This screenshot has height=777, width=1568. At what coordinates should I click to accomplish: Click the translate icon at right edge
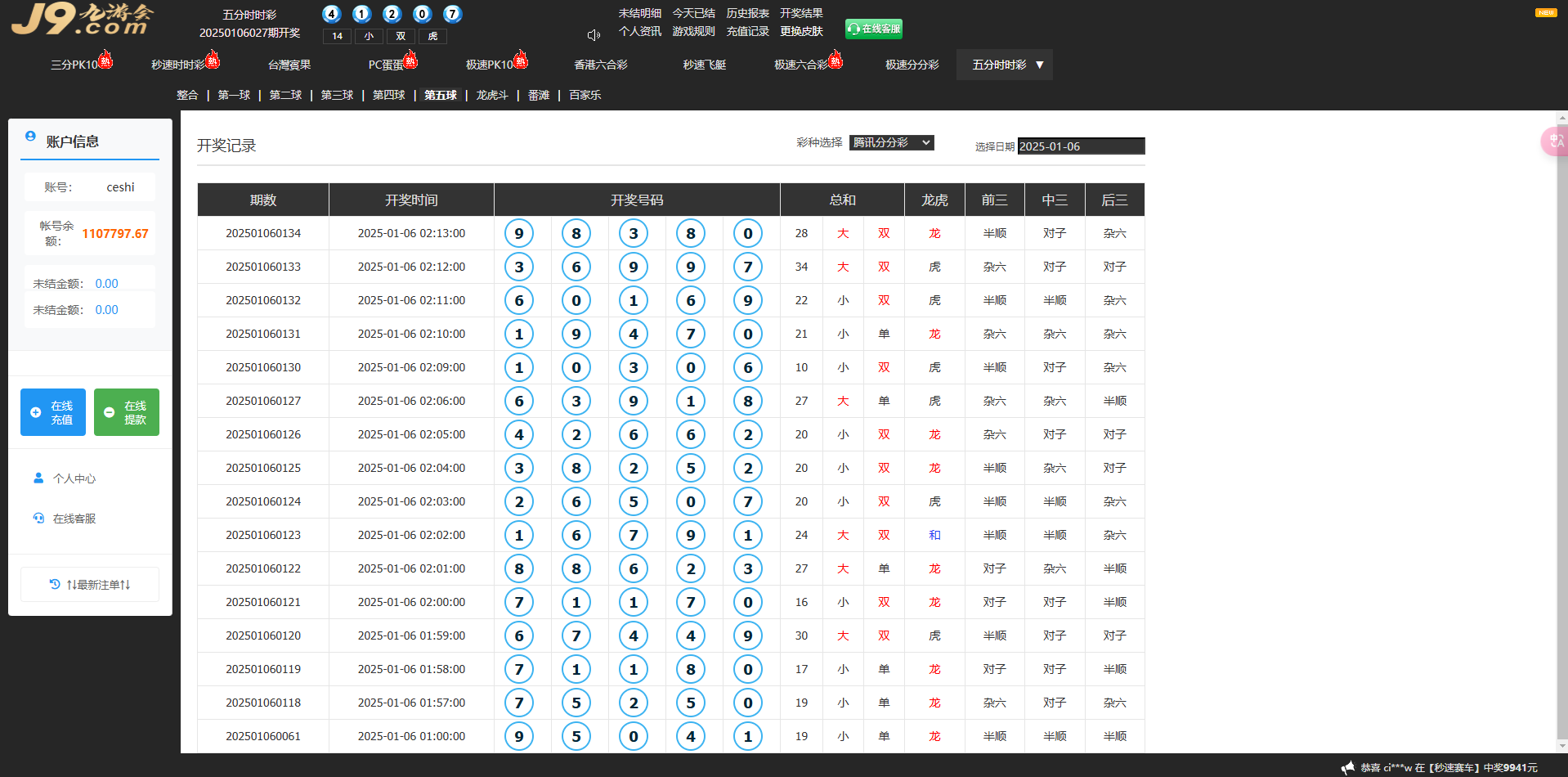pyautogui.click(x=1555, y=141)
